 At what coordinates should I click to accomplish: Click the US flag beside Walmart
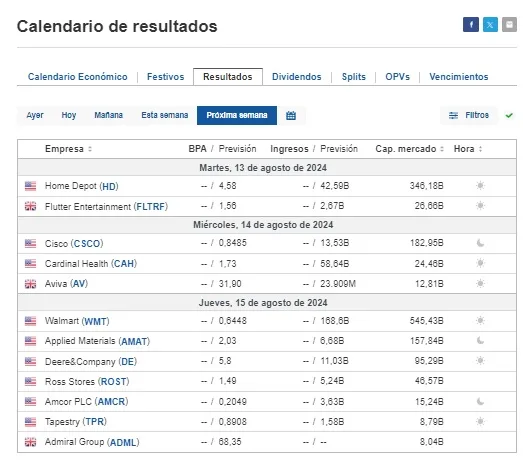point(30,321)
